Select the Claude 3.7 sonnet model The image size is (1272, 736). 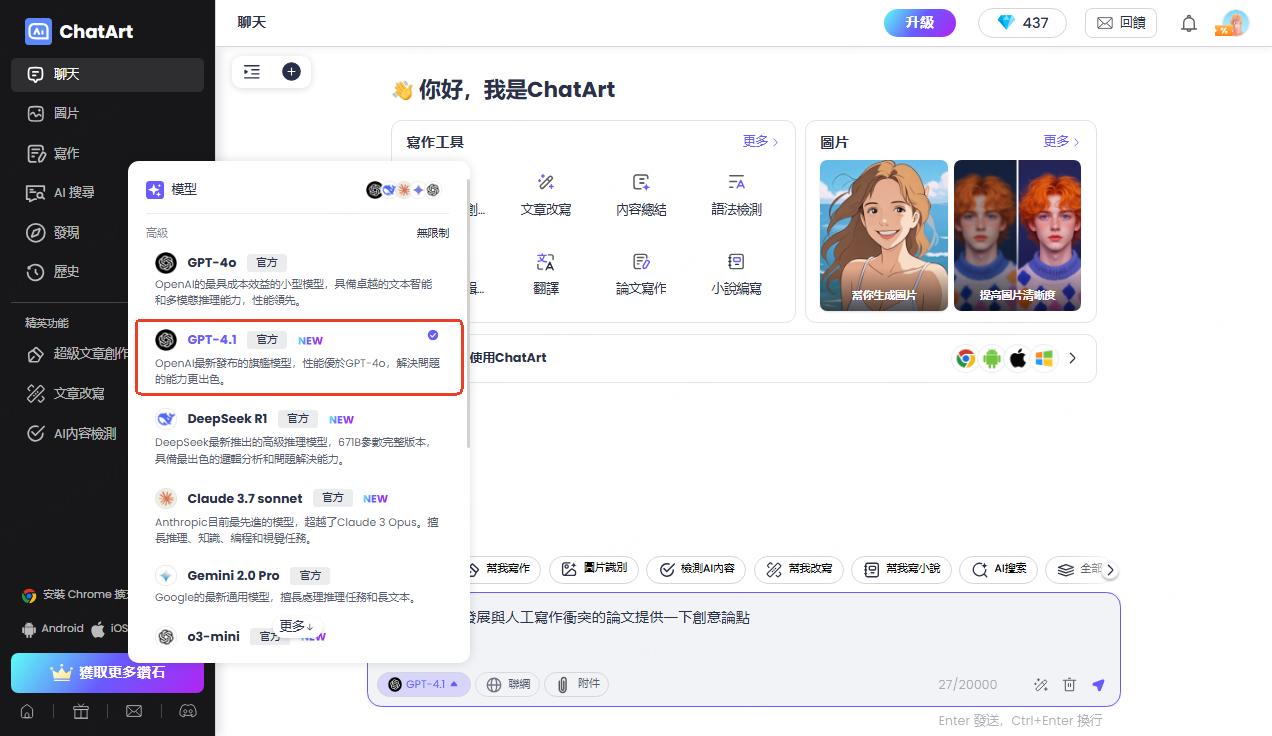coord(299,516)
